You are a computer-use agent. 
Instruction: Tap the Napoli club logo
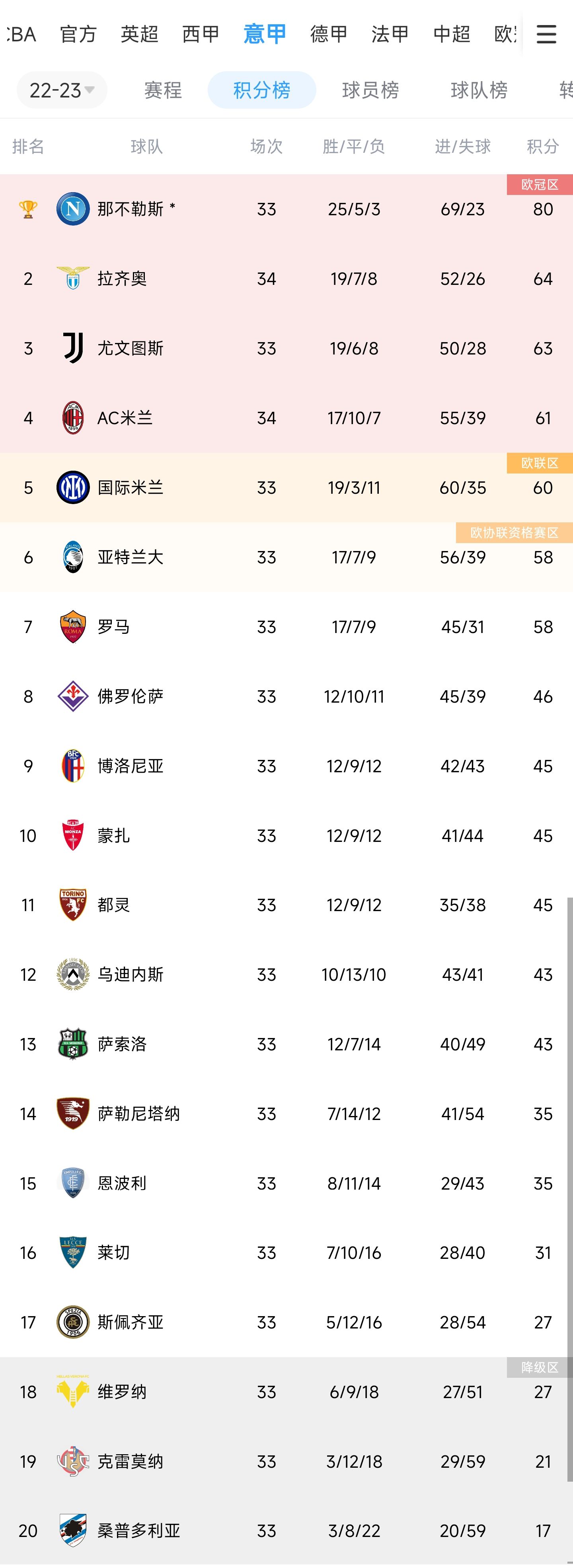click(x=72, y=209)
